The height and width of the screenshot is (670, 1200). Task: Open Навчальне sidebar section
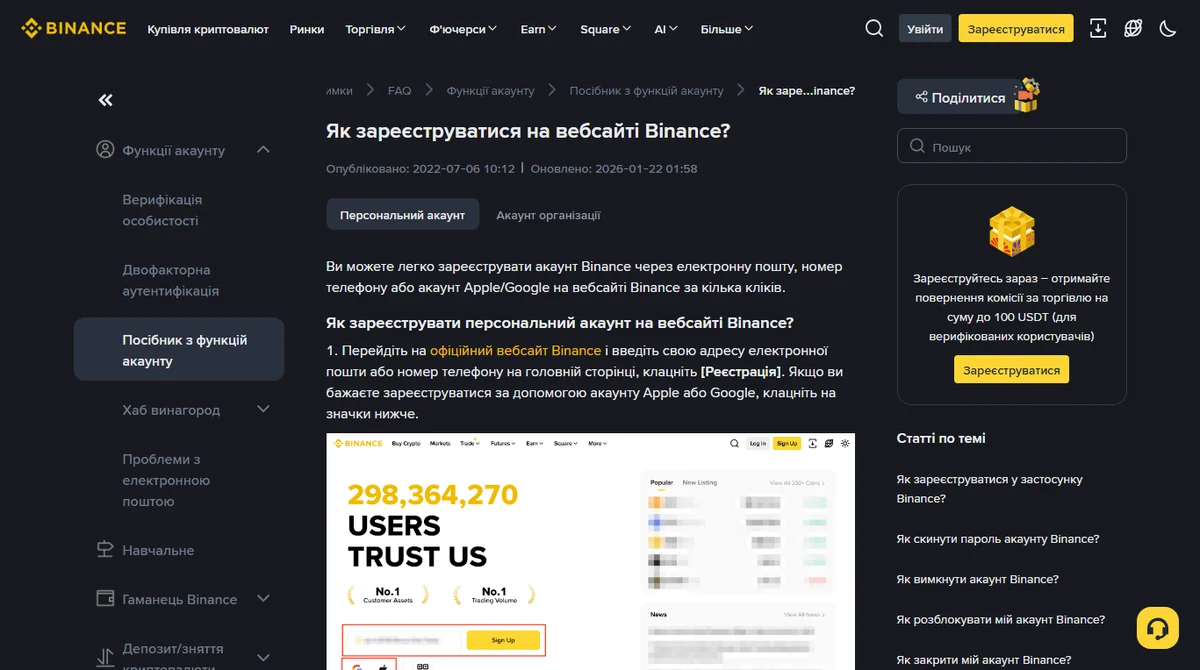158,550
